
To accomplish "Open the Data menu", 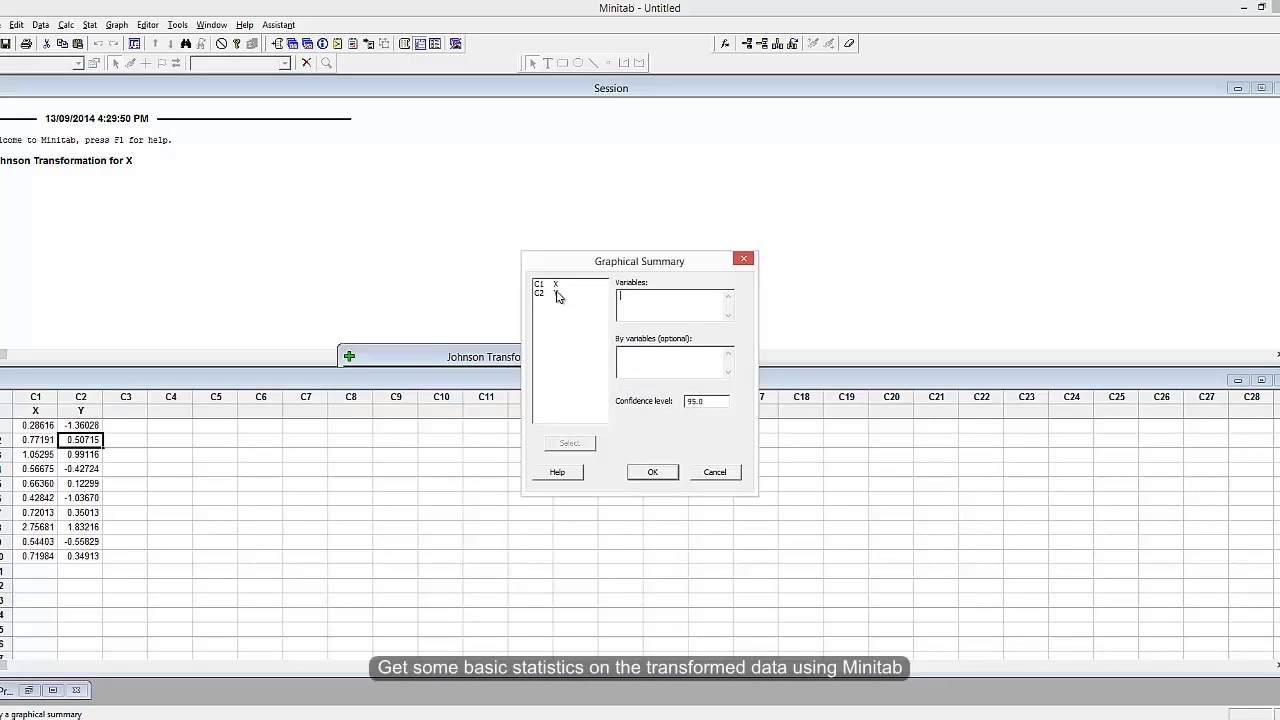I will pos(40,25).
